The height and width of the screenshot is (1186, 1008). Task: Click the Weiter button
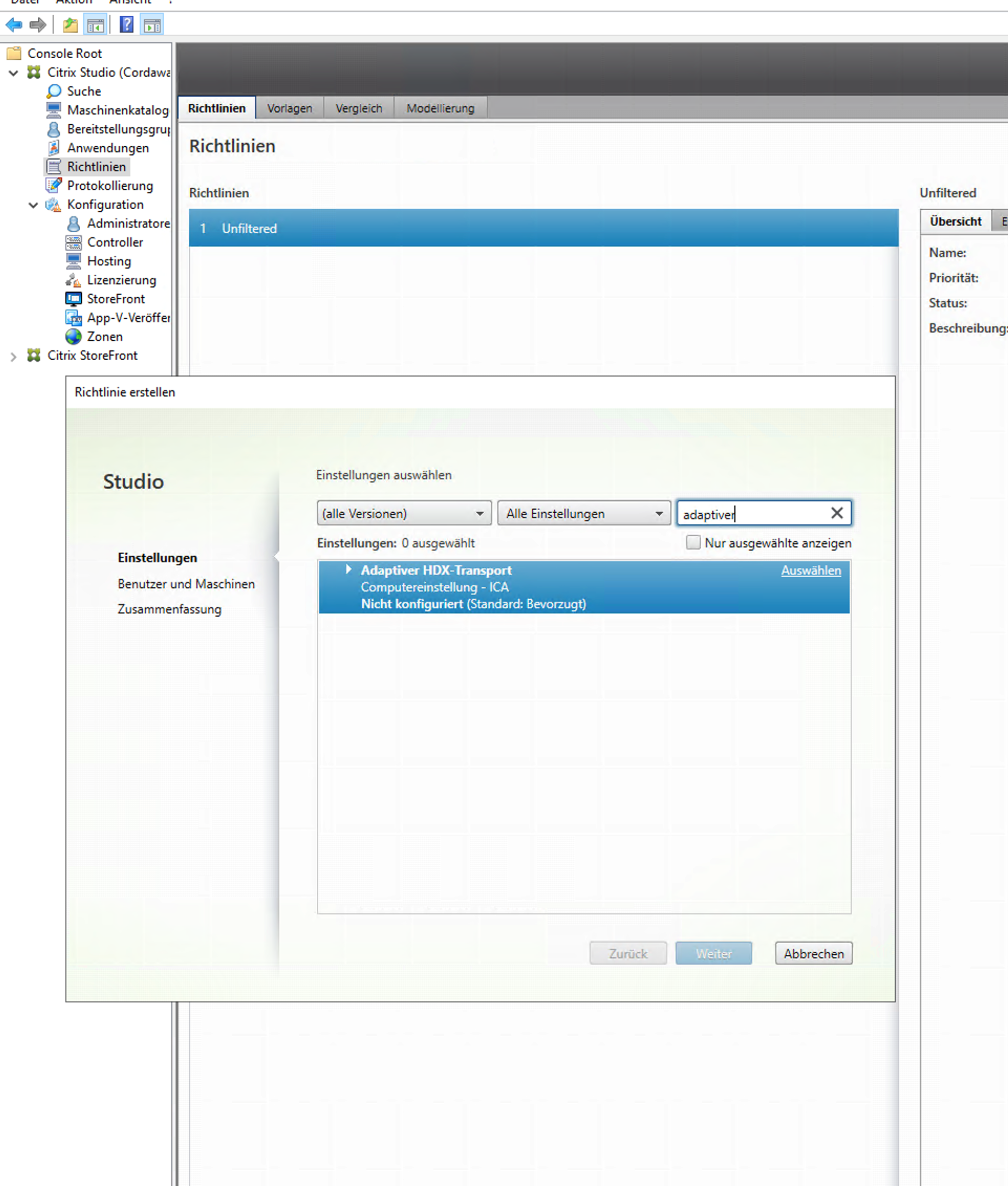714,953
